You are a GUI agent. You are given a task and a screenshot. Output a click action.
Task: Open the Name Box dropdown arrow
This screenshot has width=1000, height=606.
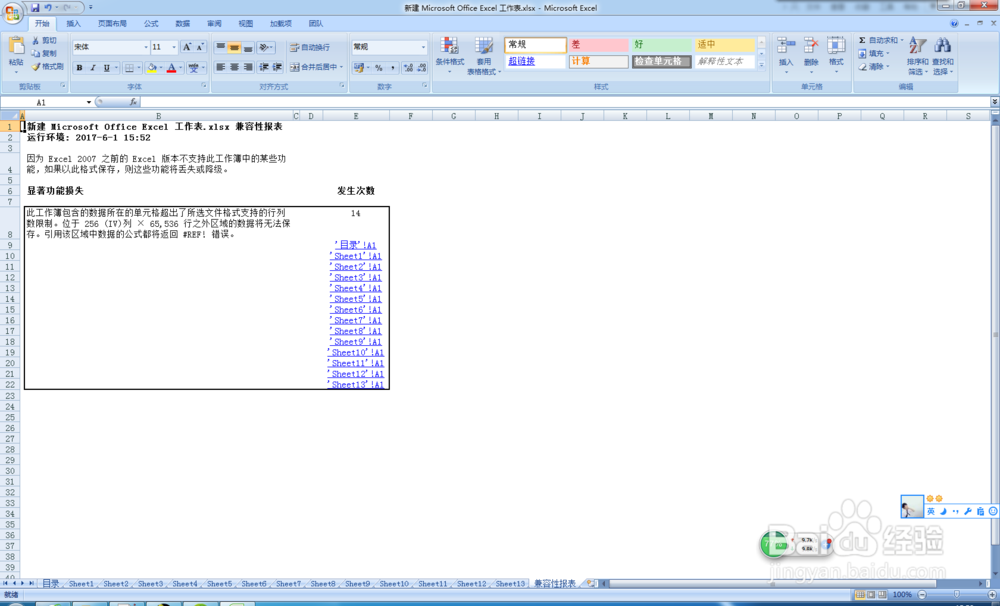pyautogui.click(x=89, y=102)
